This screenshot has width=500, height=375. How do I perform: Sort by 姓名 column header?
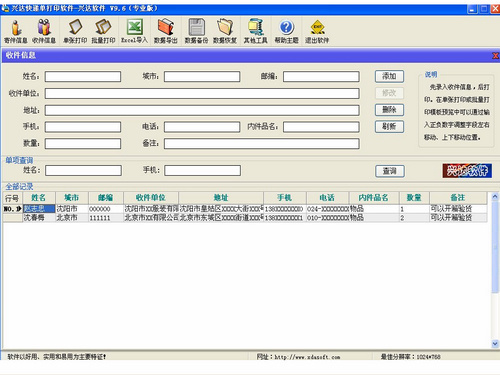coord(39,198)
